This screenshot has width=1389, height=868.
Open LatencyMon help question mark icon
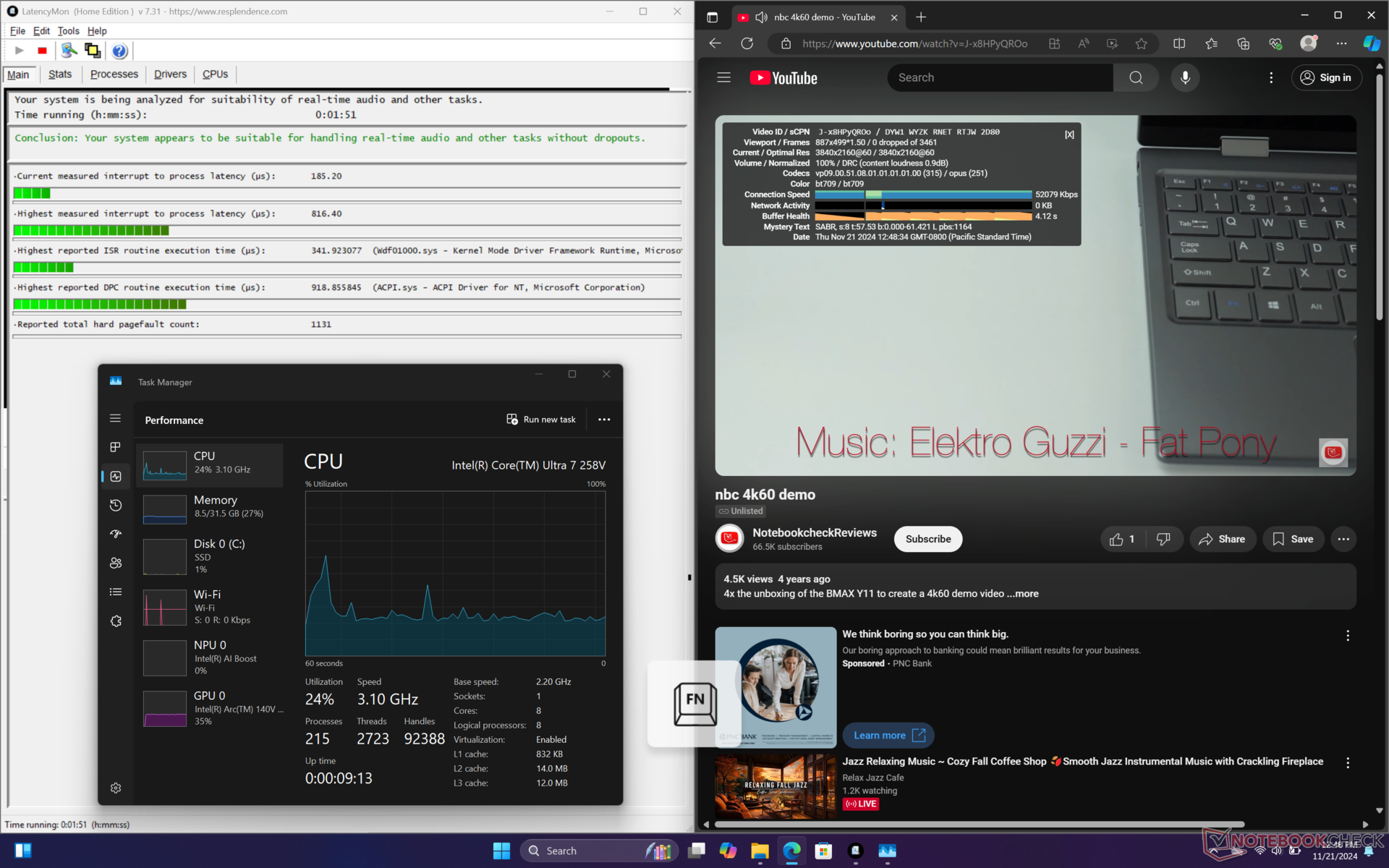(x=119, y=51)
